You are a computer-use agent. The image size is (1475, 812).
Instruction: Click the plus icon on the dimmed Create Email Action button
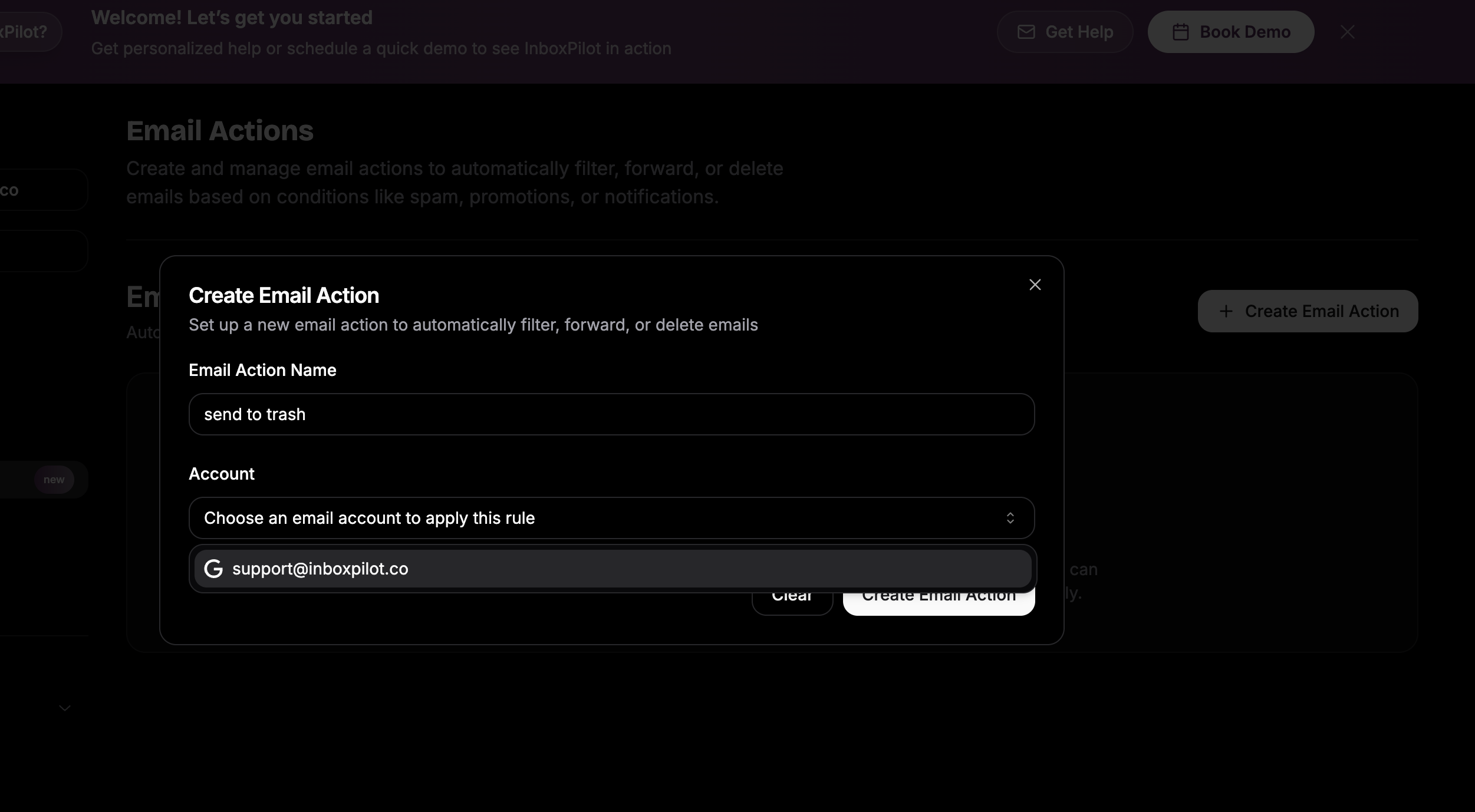coord(1226,311)
